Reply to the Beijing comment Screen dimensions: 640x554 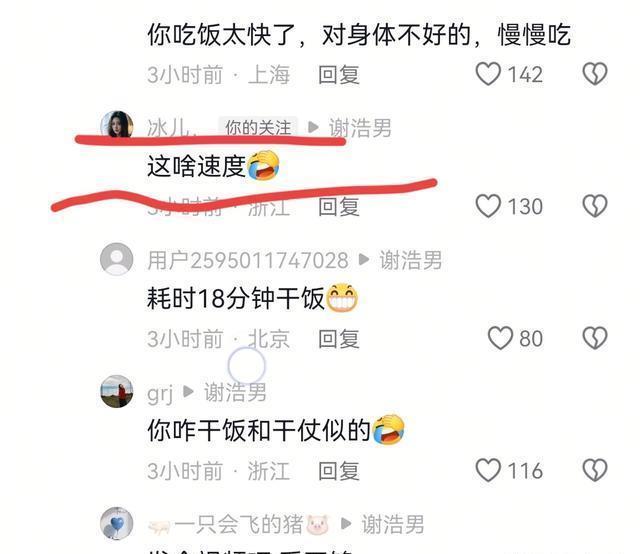tap(339, 339)
